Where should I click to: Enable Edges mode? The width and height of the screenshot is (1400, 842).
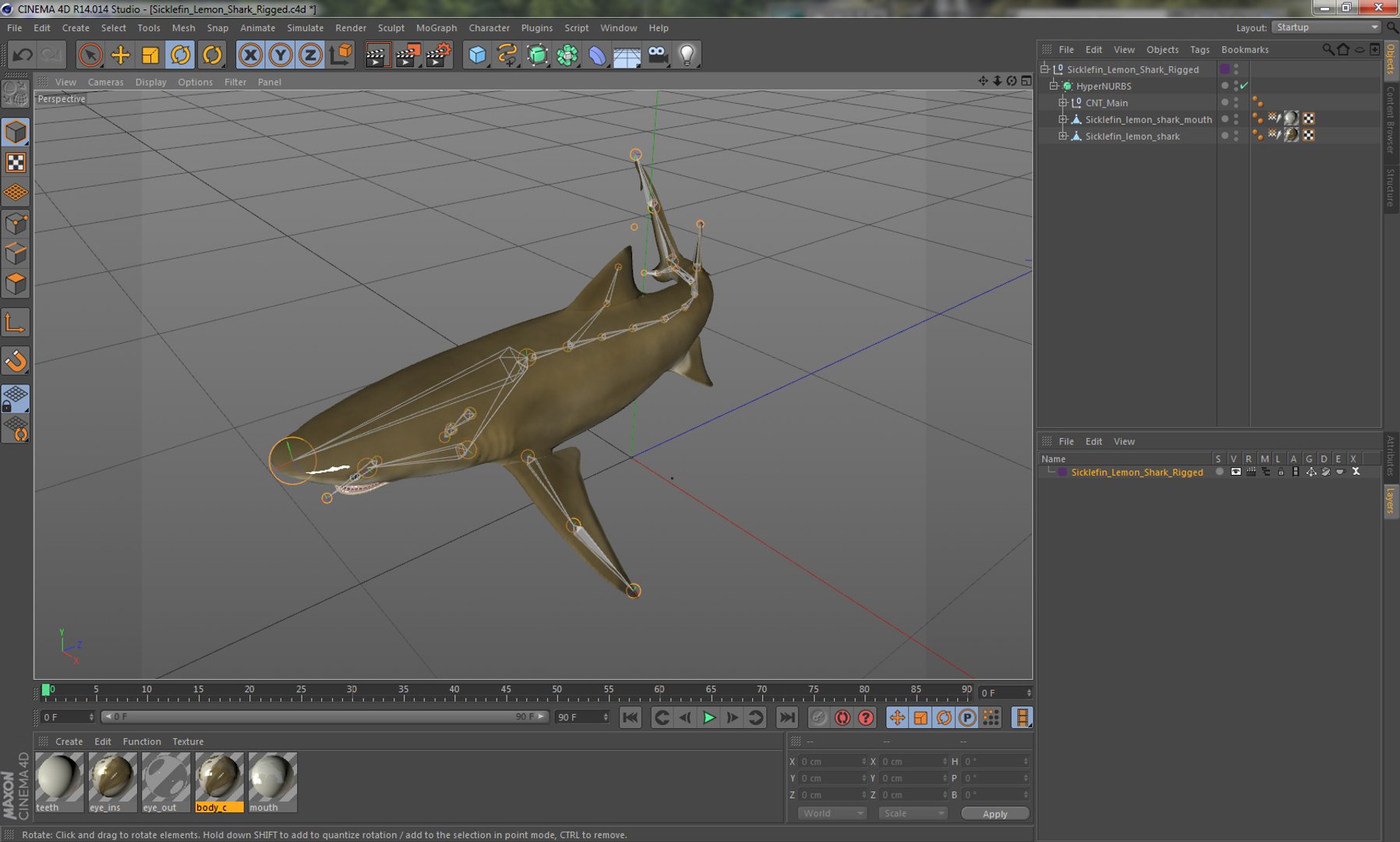click(x=16, y=254)
